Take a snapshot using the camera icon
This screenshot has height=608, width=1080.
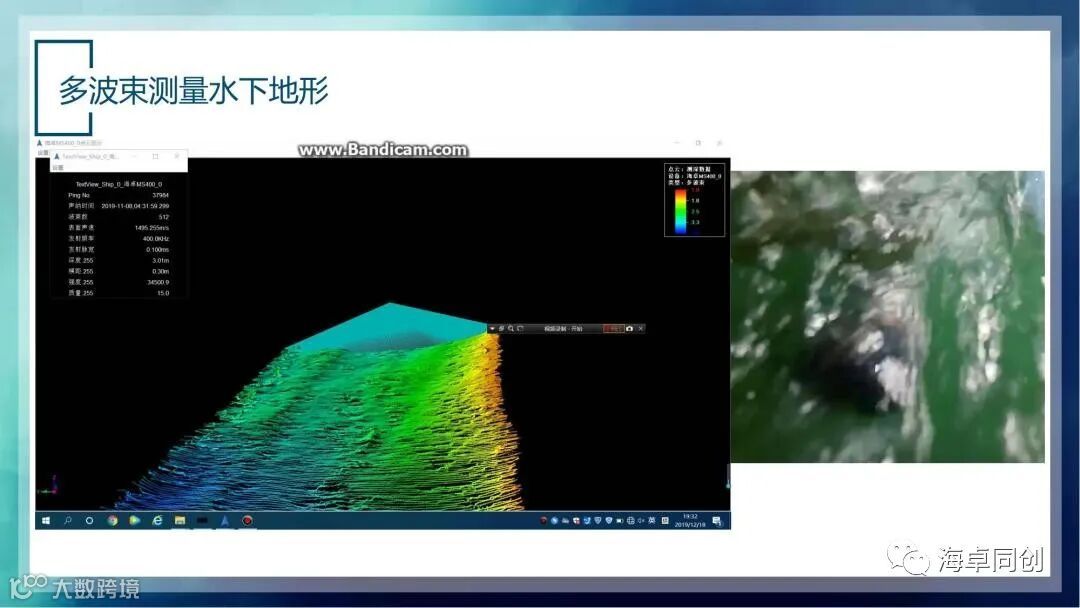coord(631,328)
